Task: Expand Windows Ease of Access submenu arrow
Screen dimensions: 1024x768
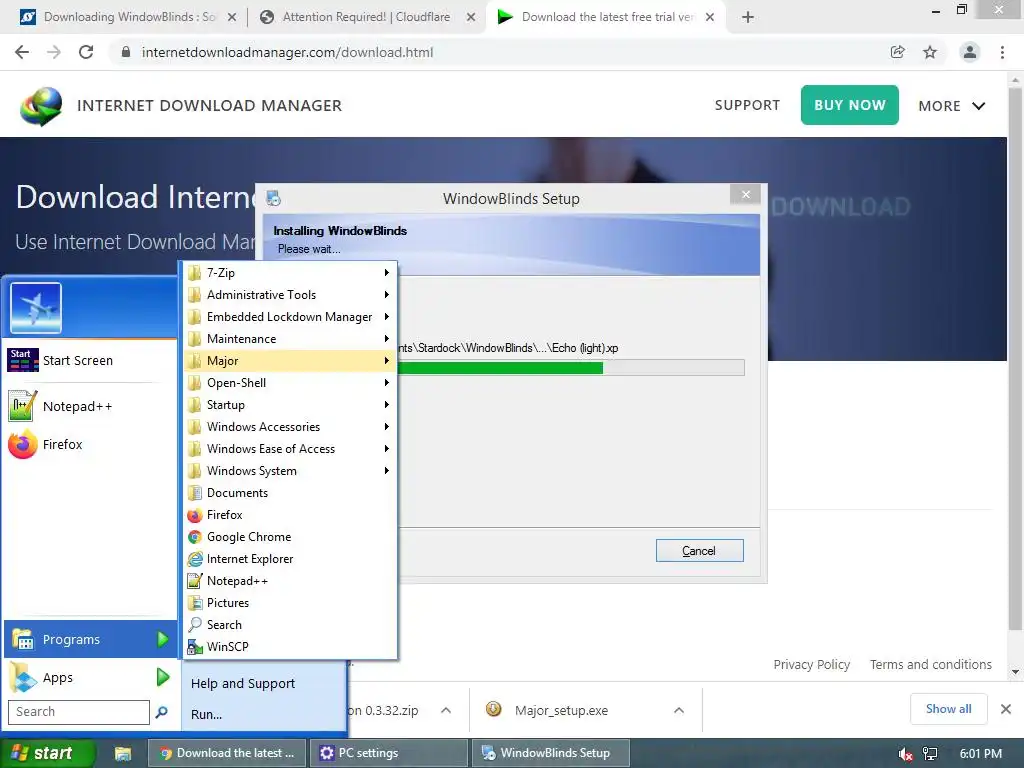Action: coord(387,449)
